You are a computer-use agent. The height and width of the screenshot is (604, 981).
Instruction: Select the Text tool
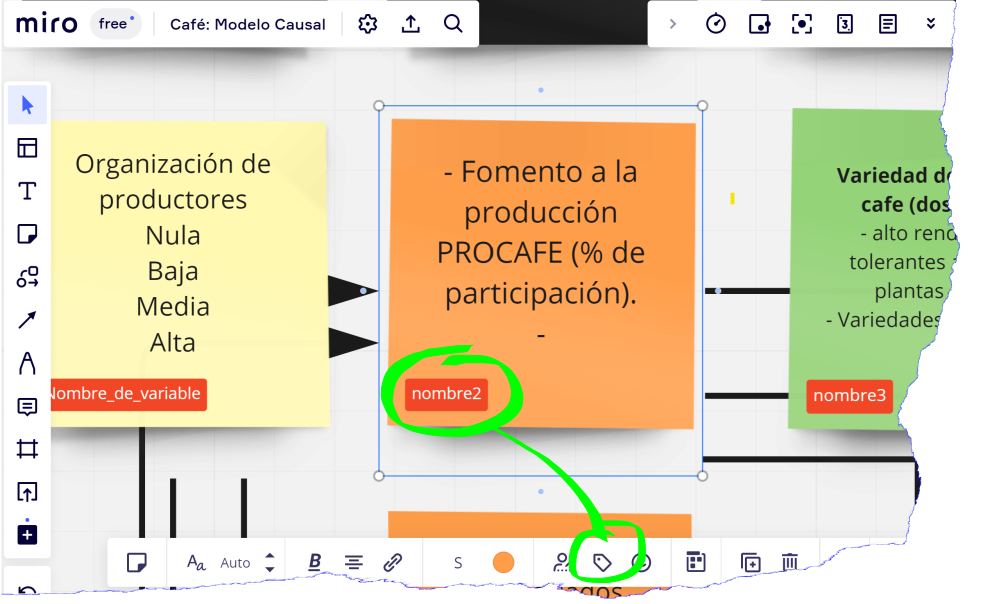click(x=27, y=192)
